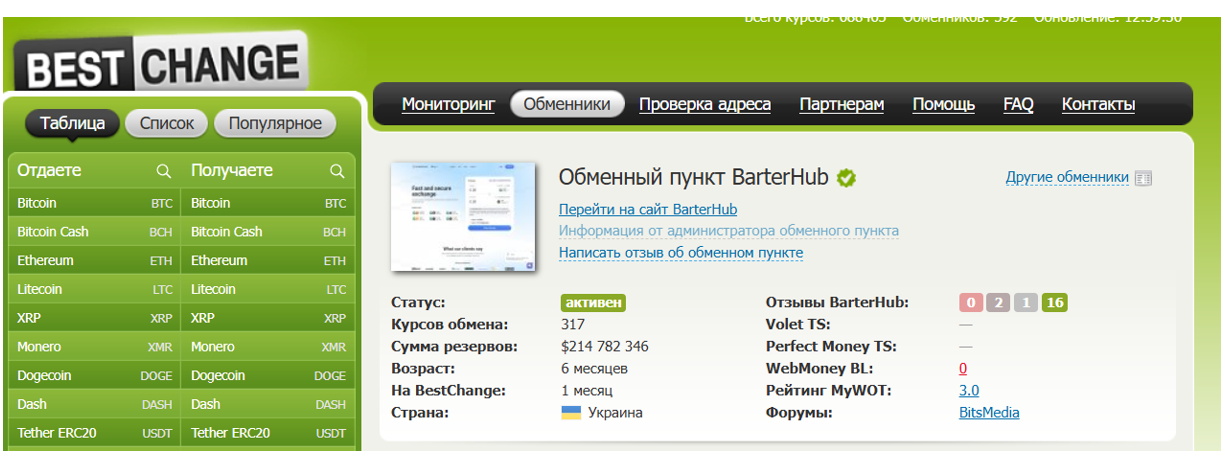Click the exchange rates count 317

tap(573, 325)
